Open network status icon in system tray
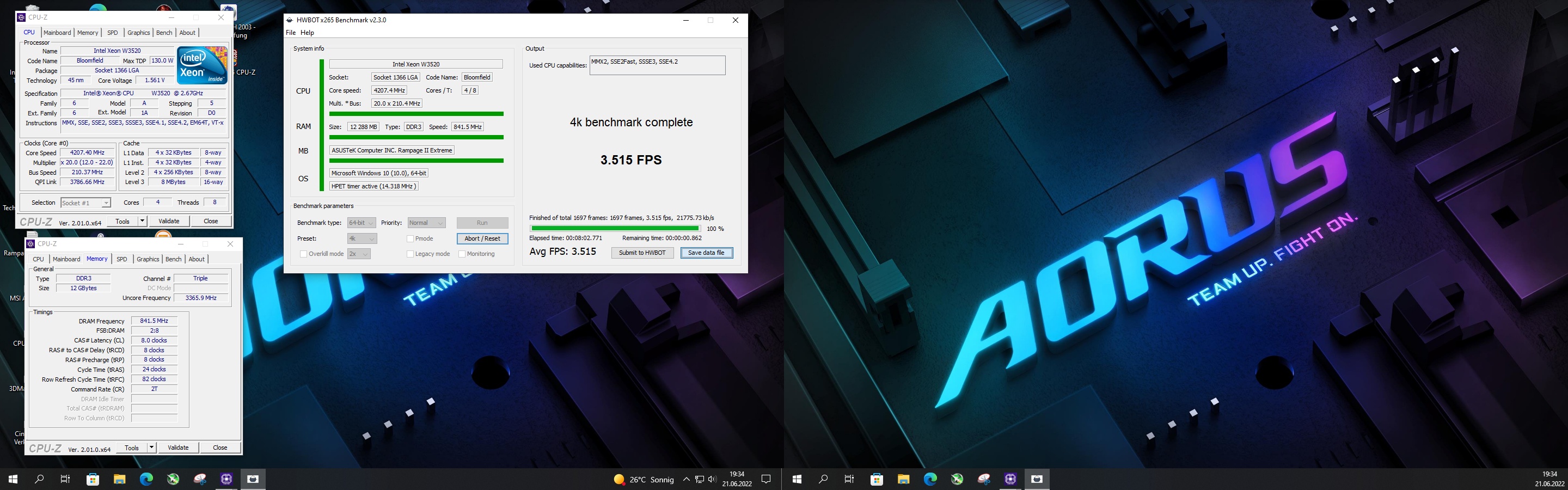The height and width of the screenshot is (490, 1568). pos(700,480)
